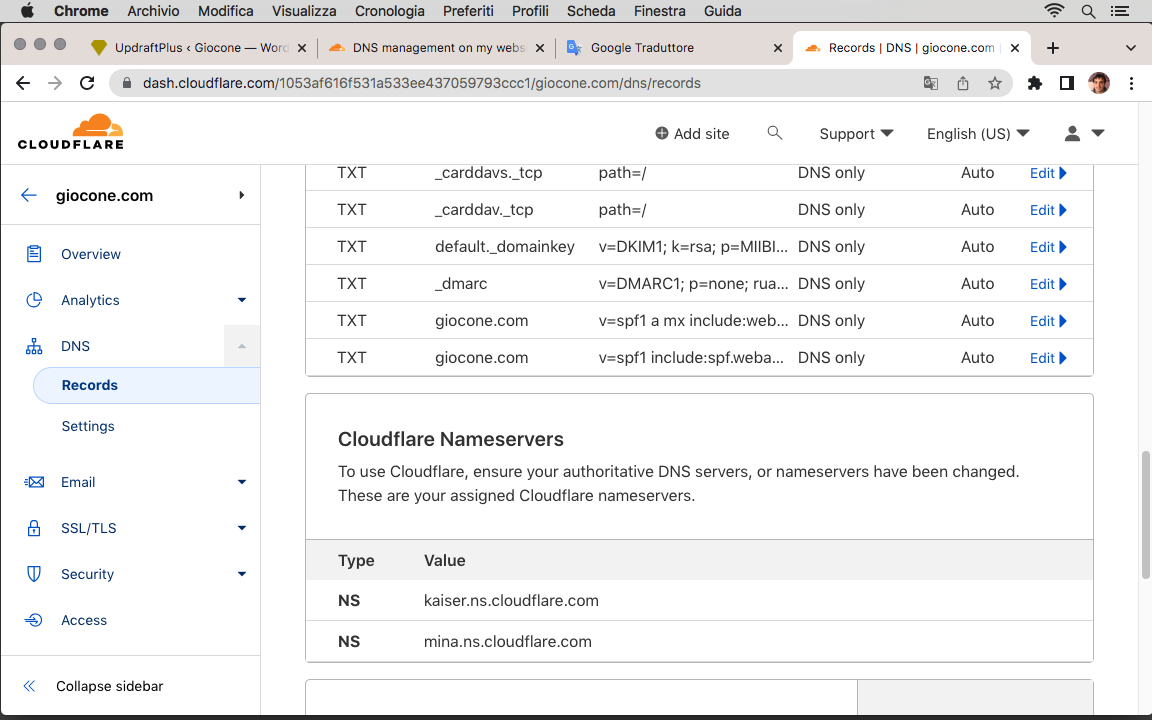Click the Add site button
The width and height of the screenshot is (1152, 720).
click(x=692, y=134)
